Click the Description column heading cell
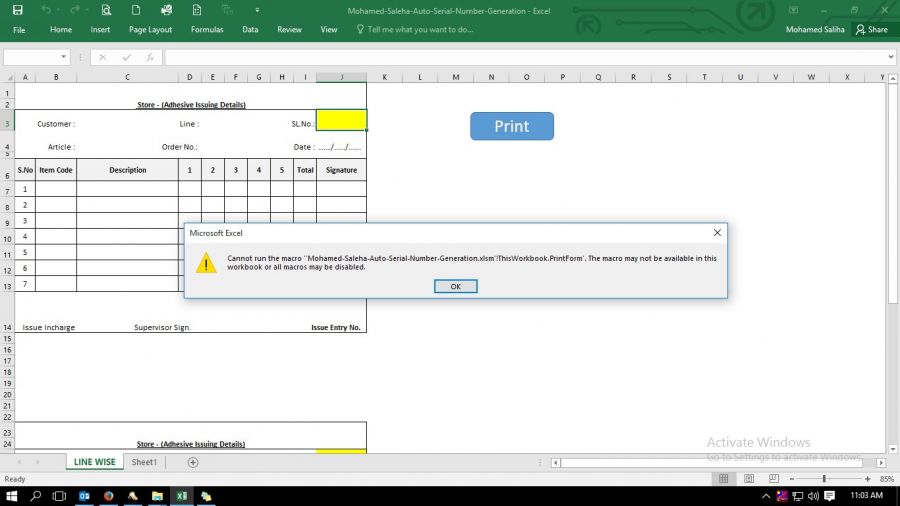 (x=127, y=170)
